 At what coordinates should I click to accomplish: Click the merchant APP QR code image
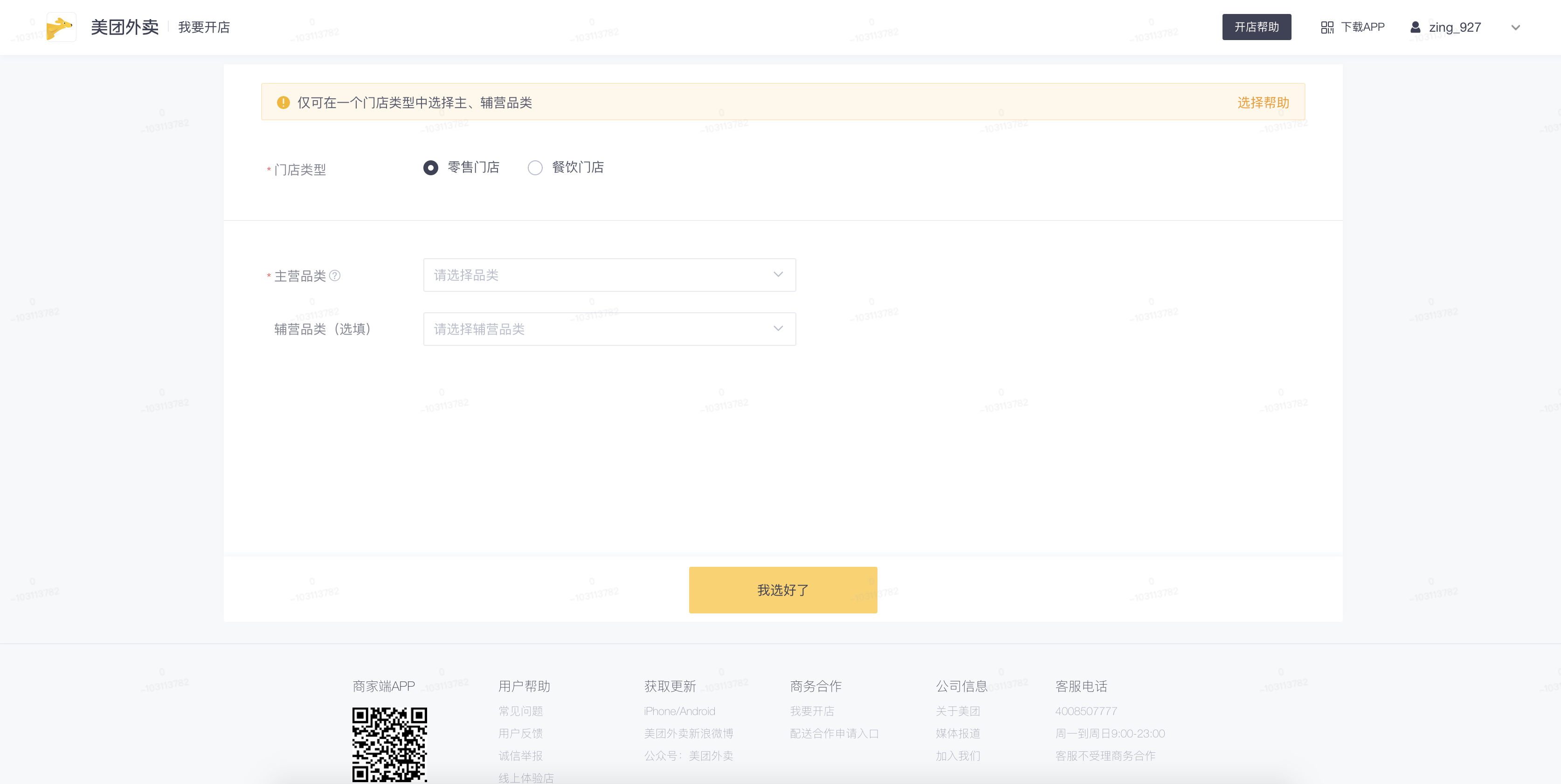click(x=390, y=744)
